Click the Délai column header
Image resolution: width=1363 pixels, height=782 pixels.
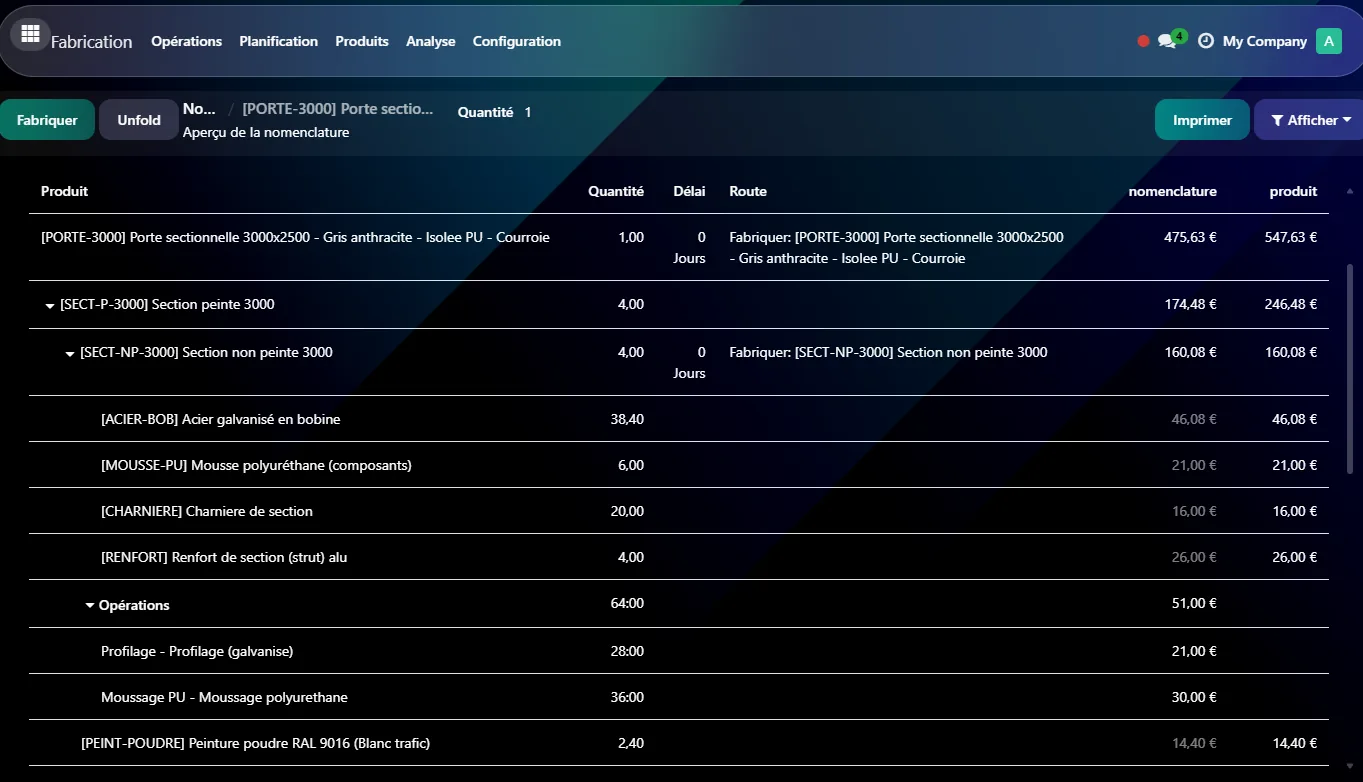point(689,191)
